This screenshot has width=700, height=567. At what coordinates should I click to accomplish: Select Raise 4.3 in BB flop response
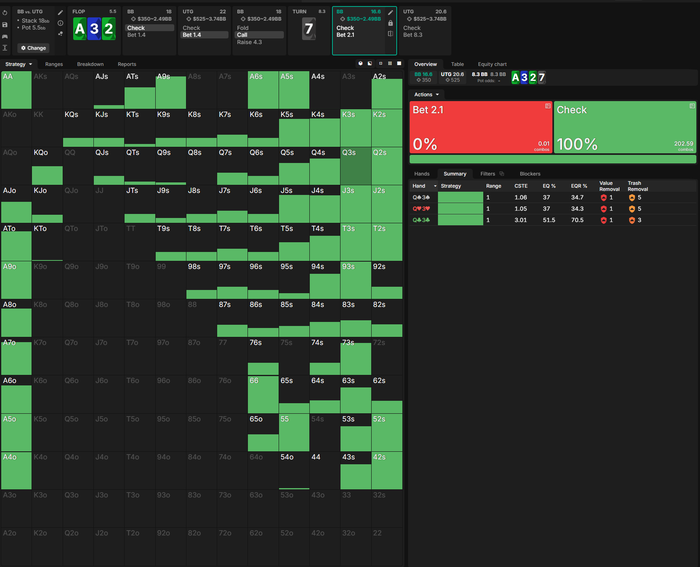249,42
